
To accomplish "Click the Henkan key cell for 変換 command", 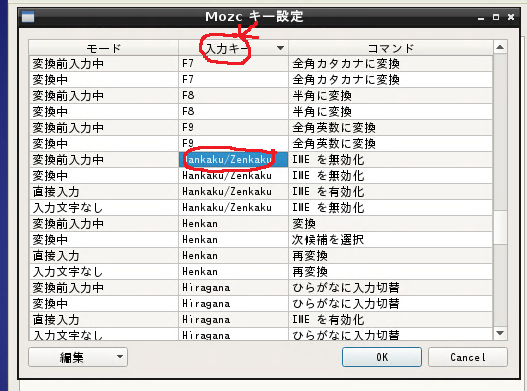I will pos(233,224).
